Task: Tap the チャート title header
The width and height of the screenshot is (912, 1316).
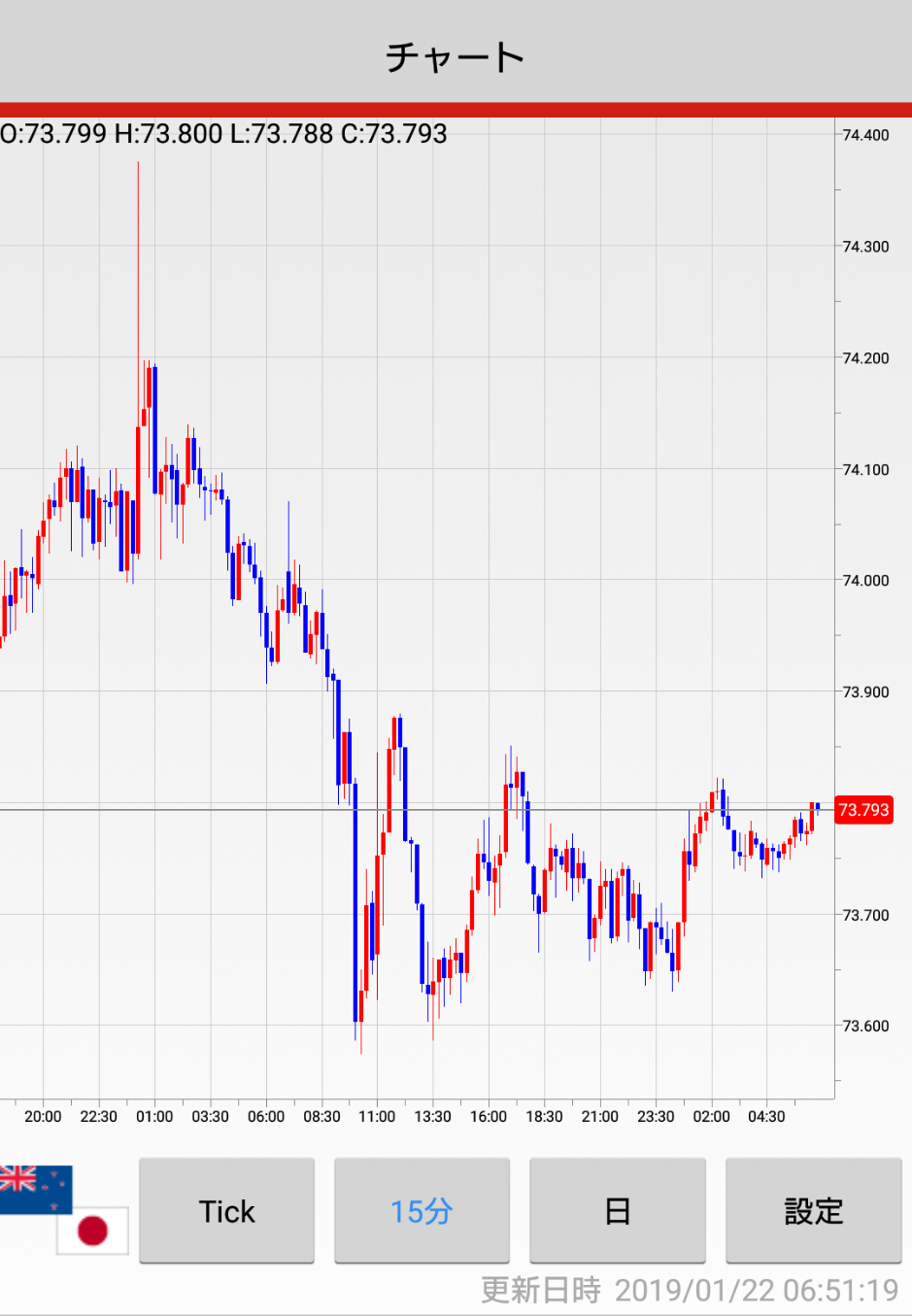Action: [x=456, y=57]
